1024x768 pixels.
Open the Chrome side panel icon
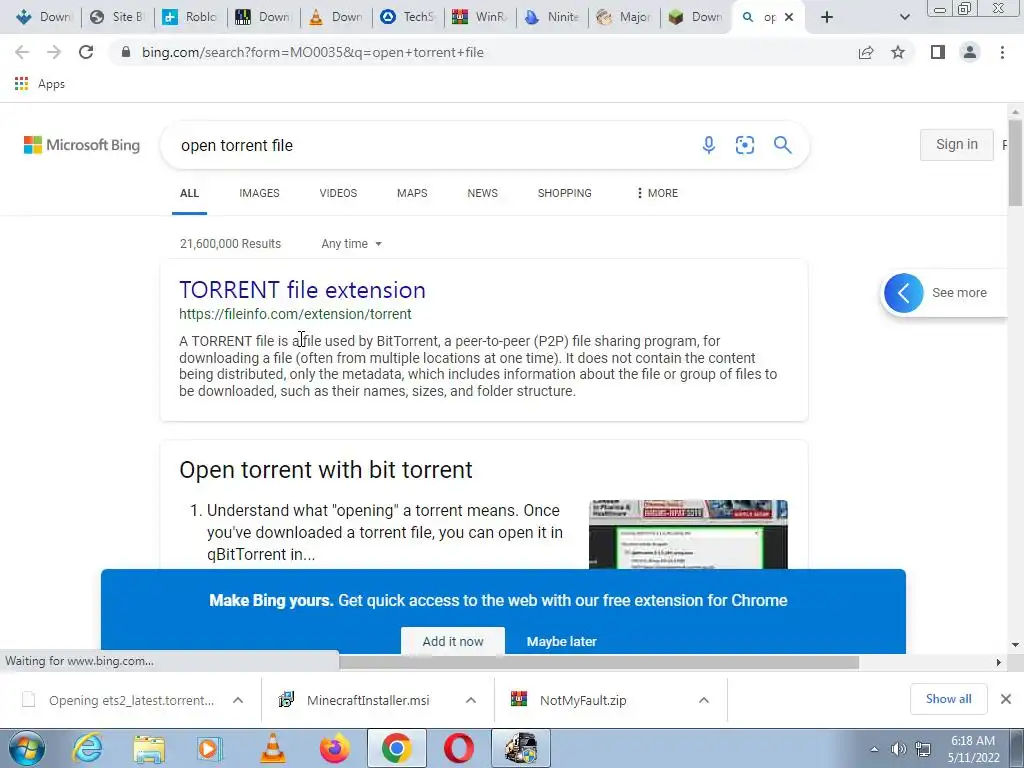pyautogui.click(x=938, y=52)
